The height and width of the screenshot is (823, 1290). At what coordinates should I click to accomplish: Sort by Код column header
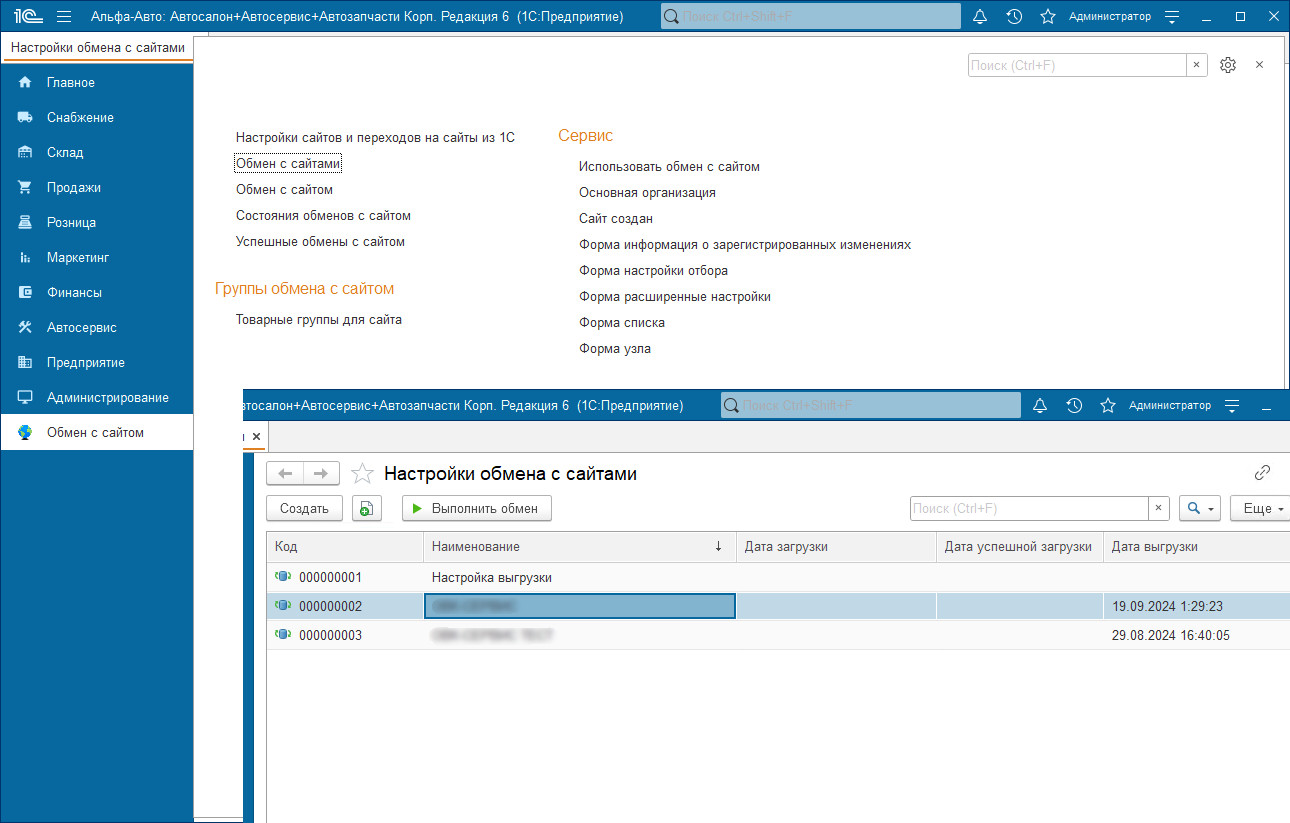[345, 546]
